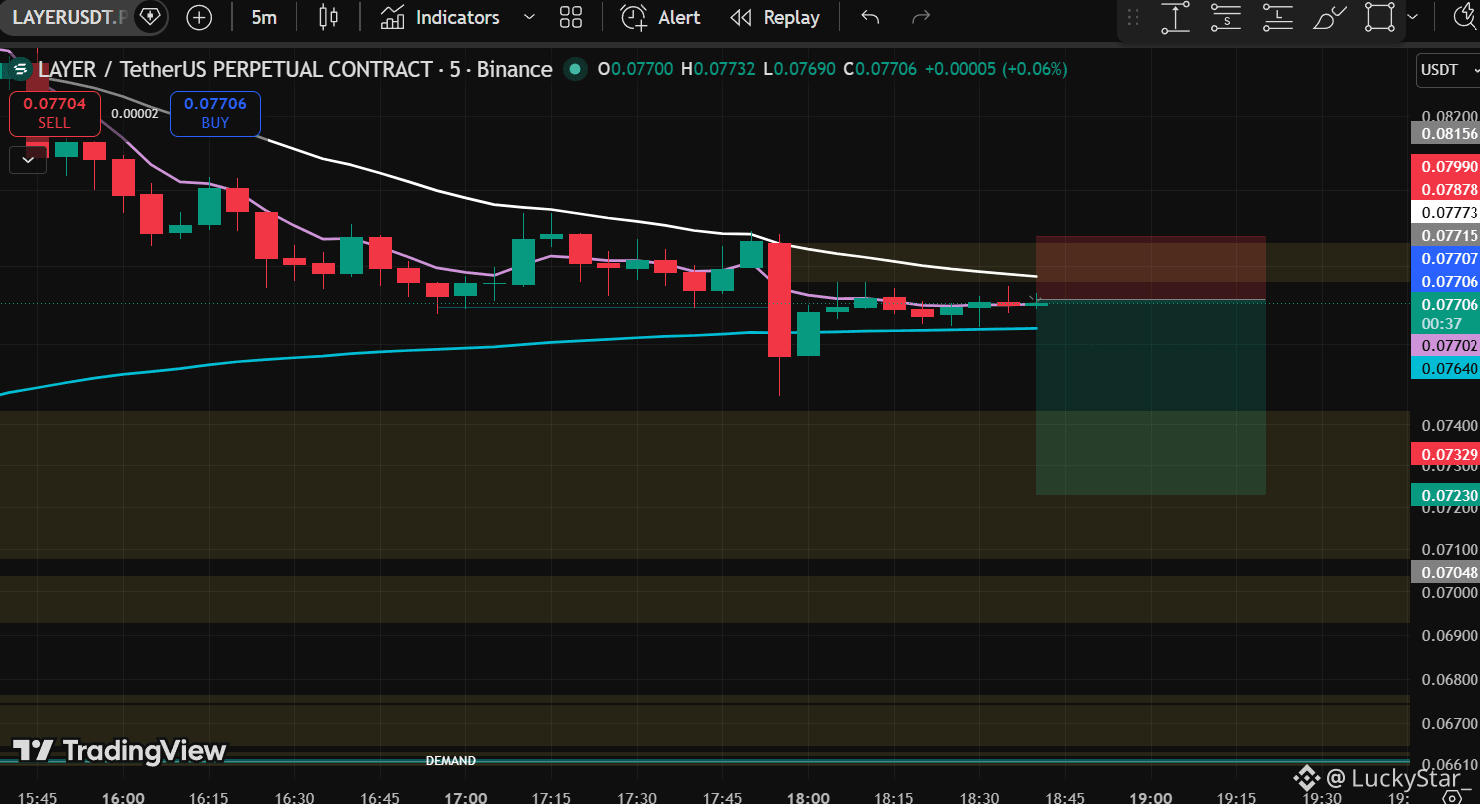Viewport: 1480px width, 804px height.
Task: Start bar Replay mode
Action: tap(775, 17)
